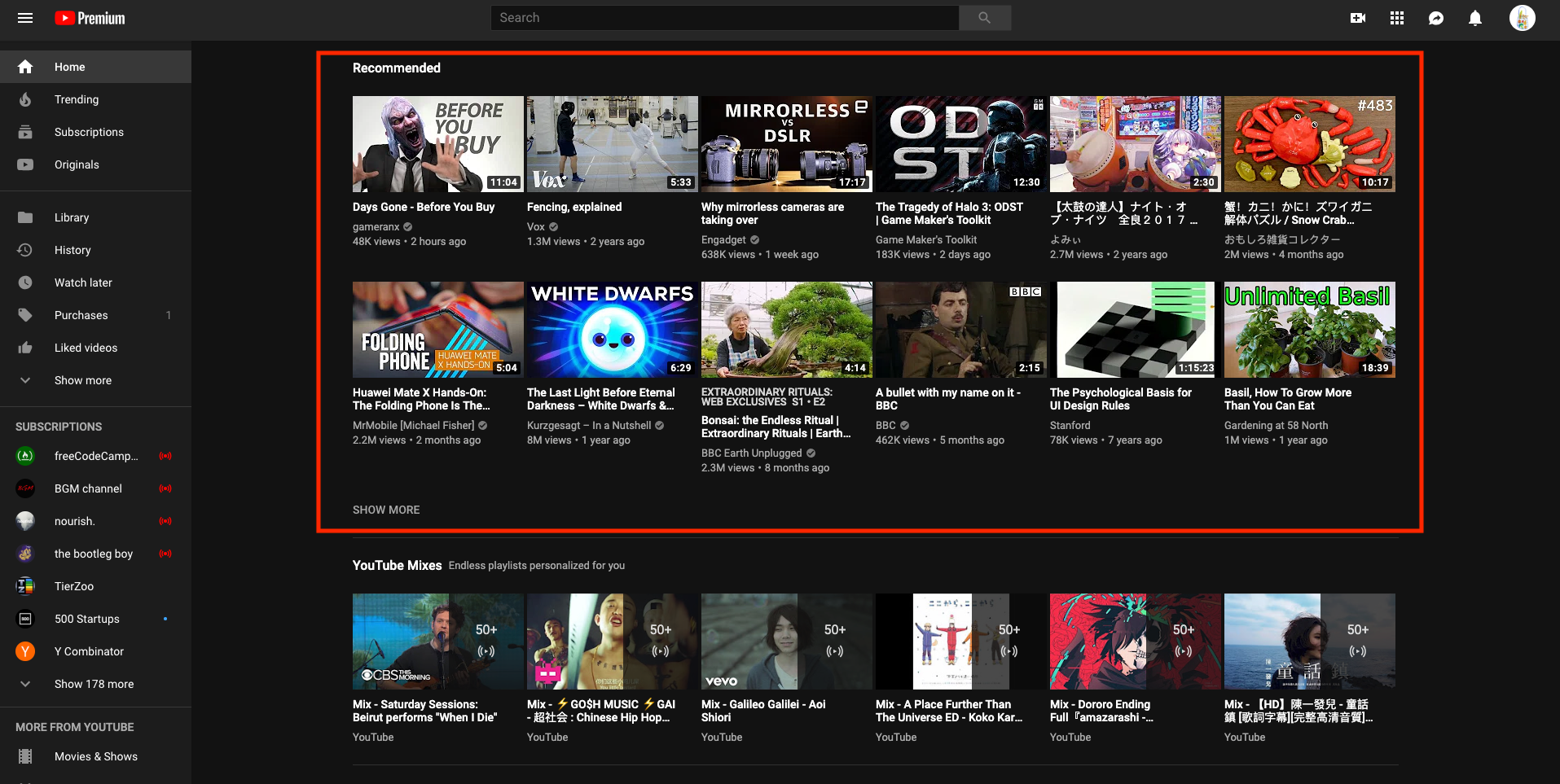The width and height of the screenshot is (1560, 784).
Task: Open the Snow Crab puzzle thumbnail
Action: (x=1310, y=144)
